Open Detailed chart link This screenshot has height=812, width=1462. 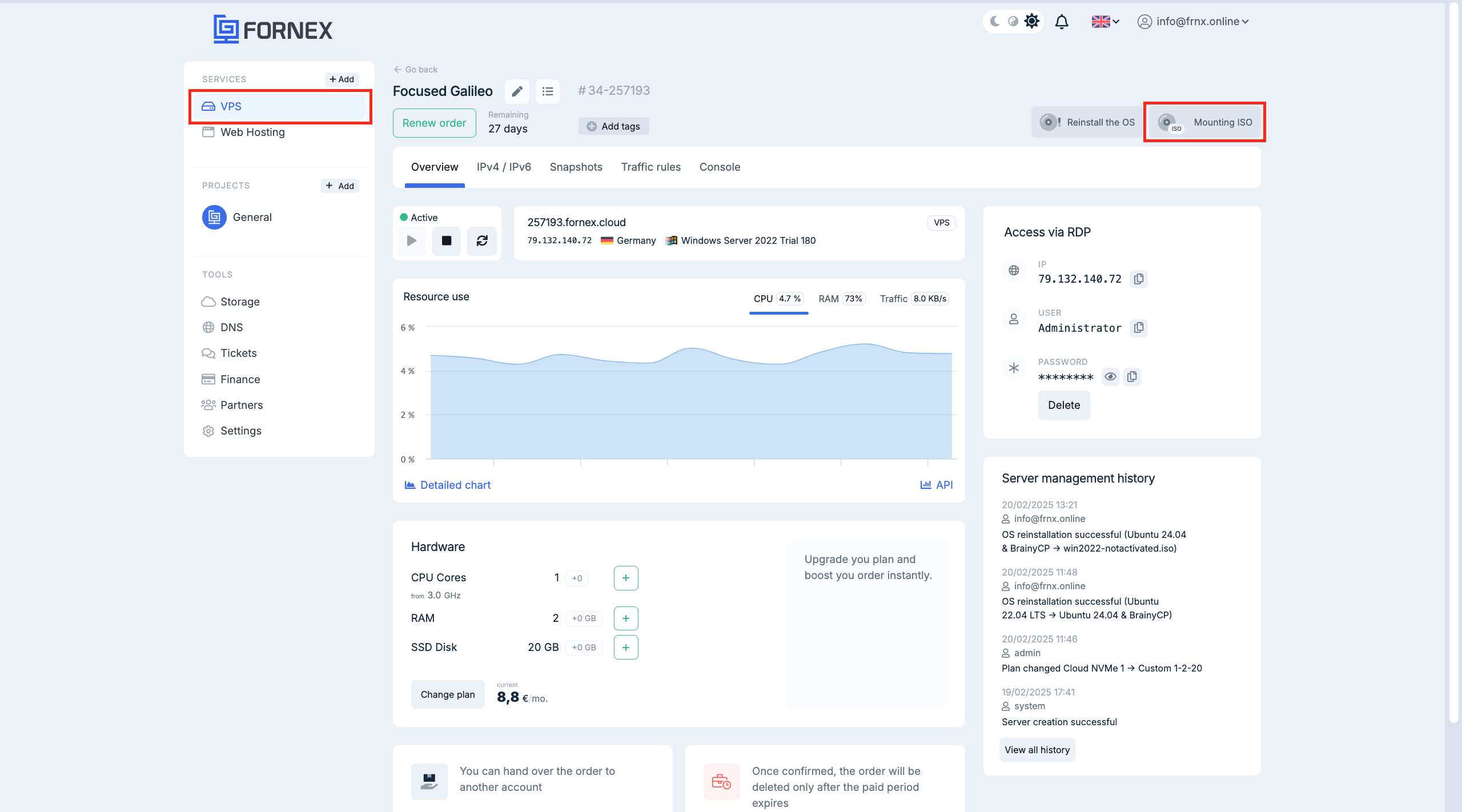click(447, 485)
